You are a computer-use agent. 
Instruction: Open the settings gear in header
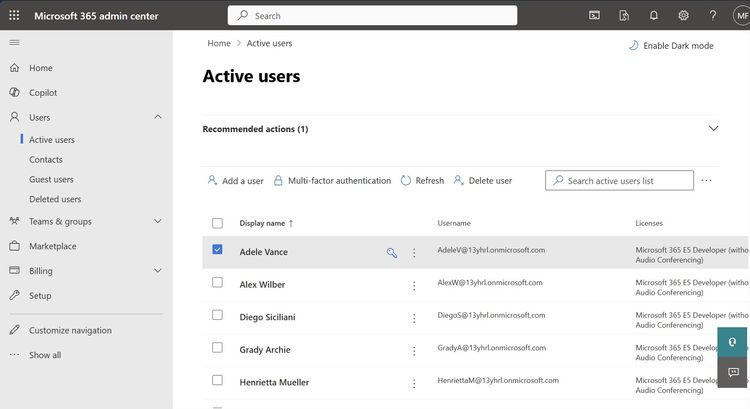tap(683, 15)
